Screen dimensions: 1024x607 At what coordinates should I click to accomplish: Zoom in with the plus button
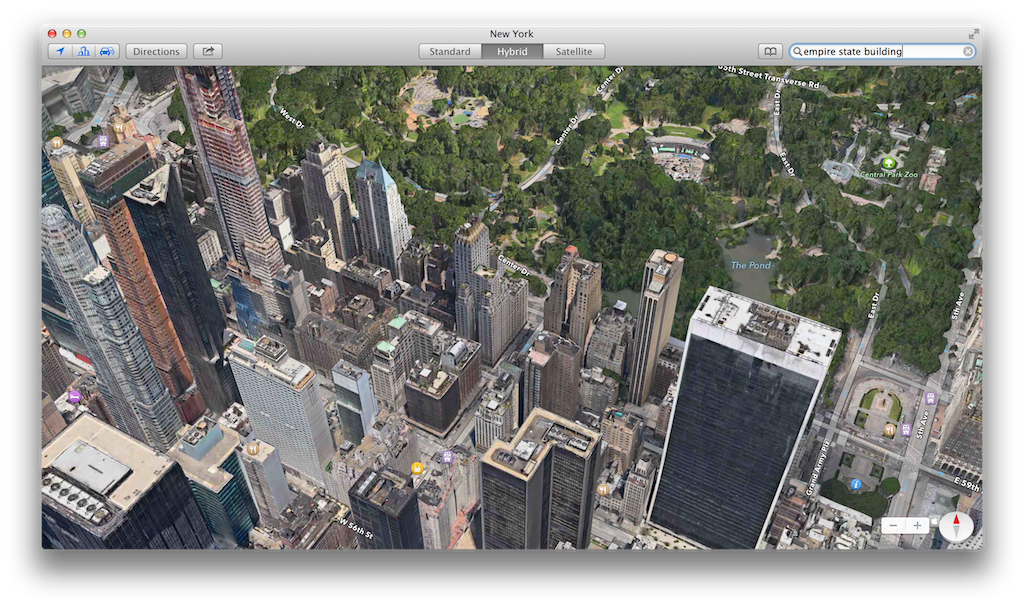pos(917,525)
